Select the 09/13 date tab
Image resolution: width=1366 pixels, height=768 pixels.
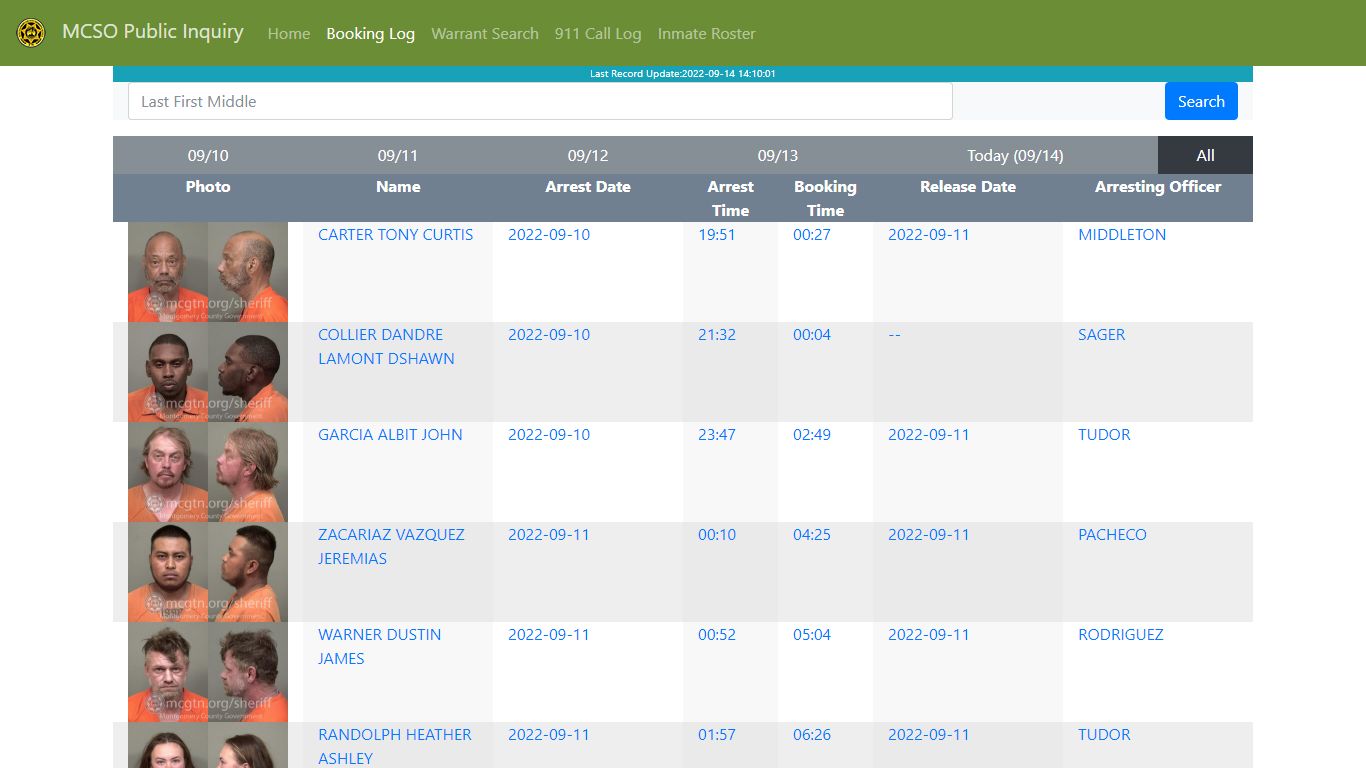[x=778, y=155]
